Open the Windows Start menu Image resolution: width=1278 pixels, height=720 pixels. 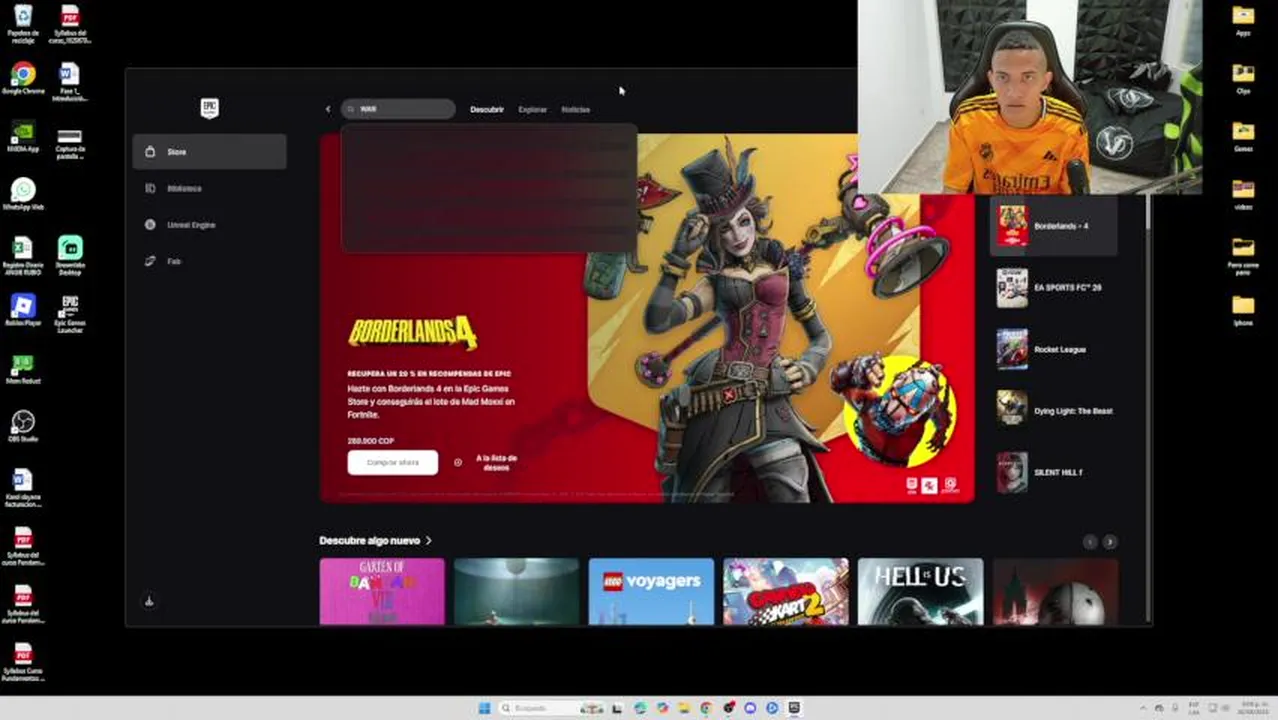(485, 708)
